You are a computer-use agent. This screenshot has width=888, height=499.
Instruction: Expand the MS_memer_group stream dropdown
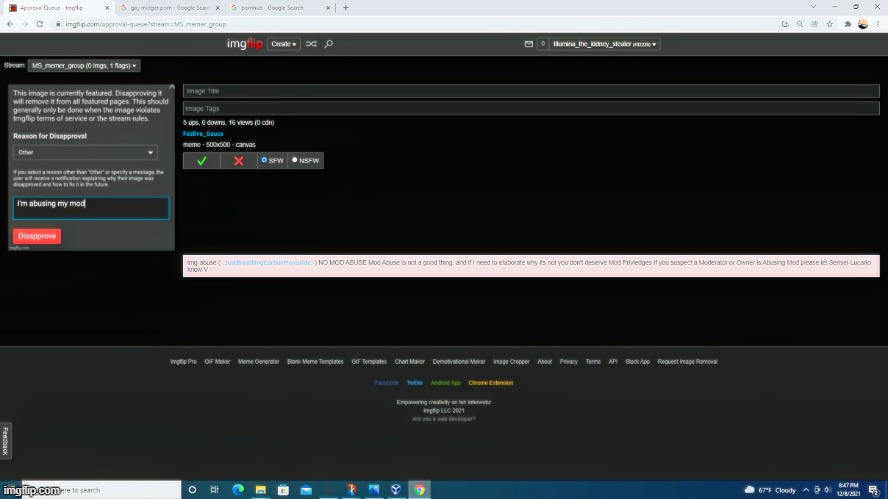(x=84, y=66)
